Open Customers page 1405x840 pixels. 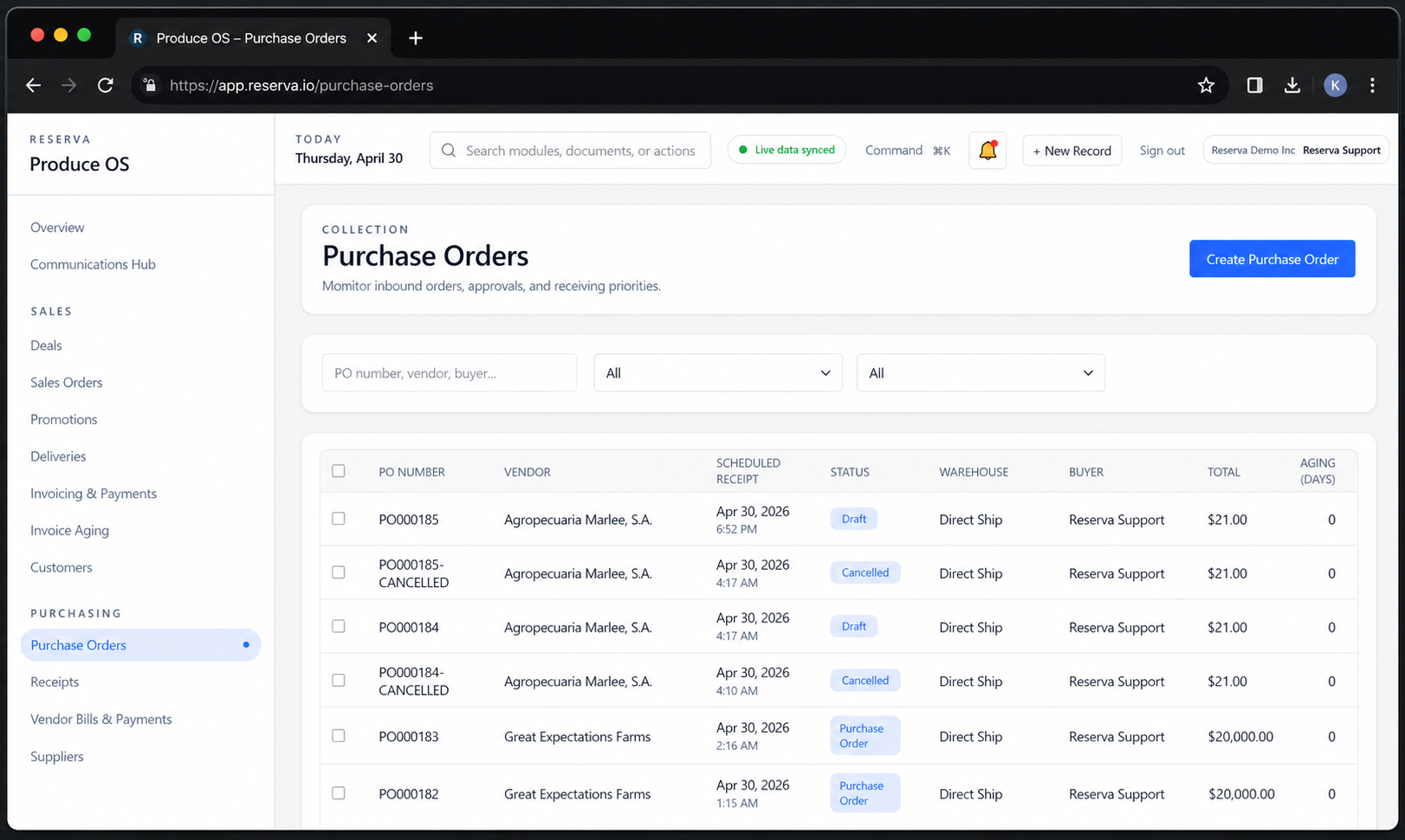point(61,568)
